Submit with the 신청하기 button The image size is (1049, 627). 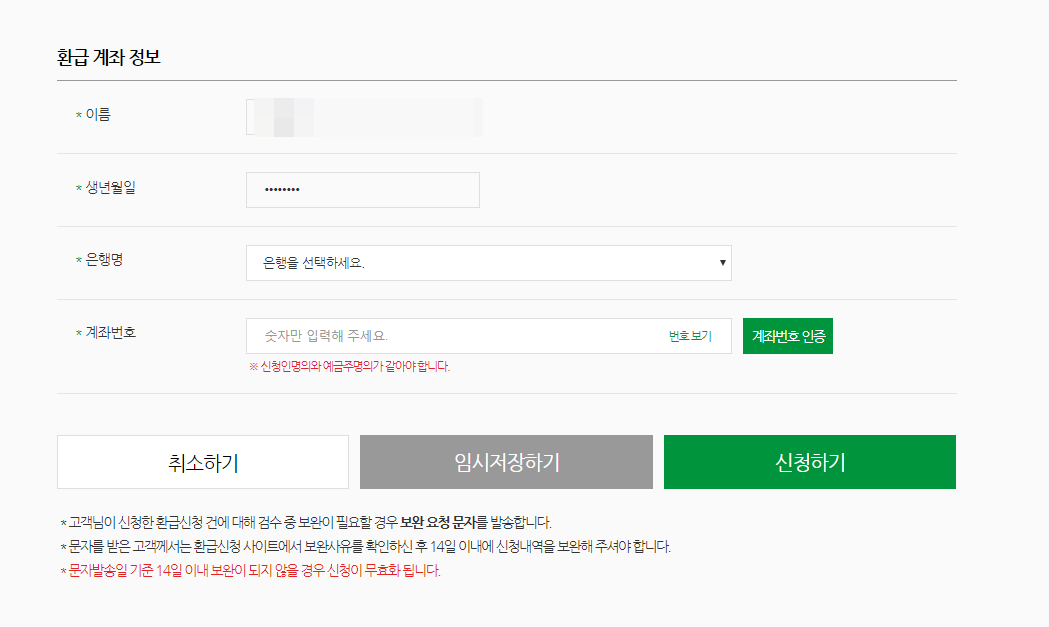tap(809, 462)
